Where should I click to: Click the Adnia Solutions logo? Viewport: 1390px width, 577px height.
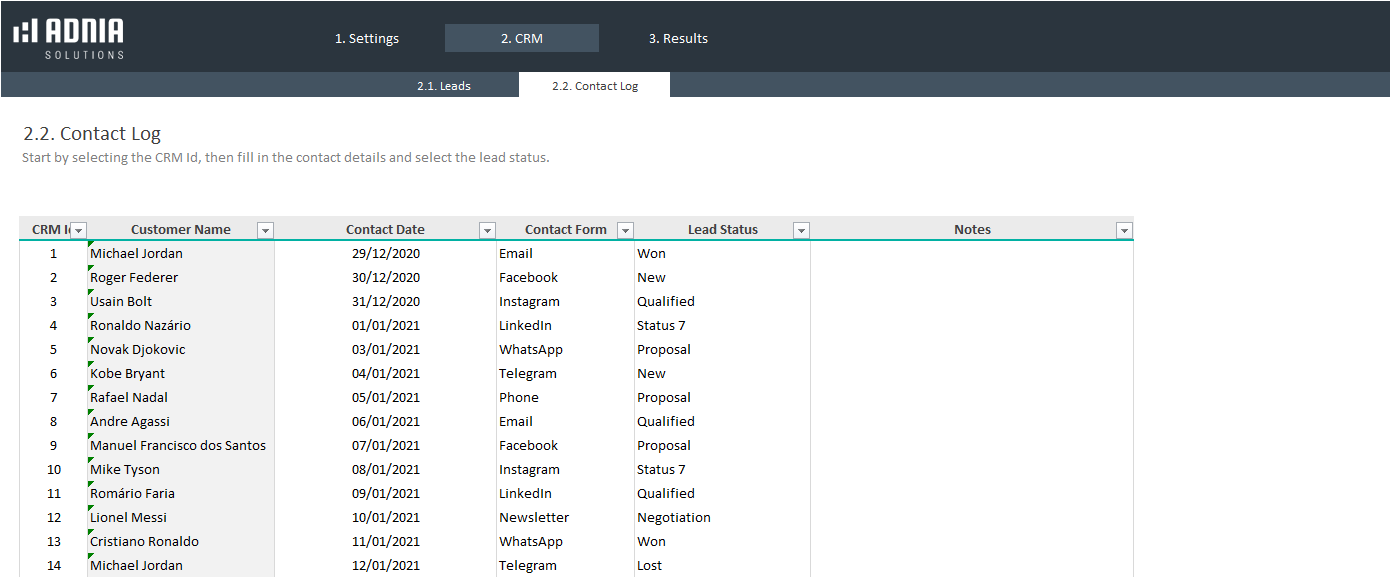(69, 38)
